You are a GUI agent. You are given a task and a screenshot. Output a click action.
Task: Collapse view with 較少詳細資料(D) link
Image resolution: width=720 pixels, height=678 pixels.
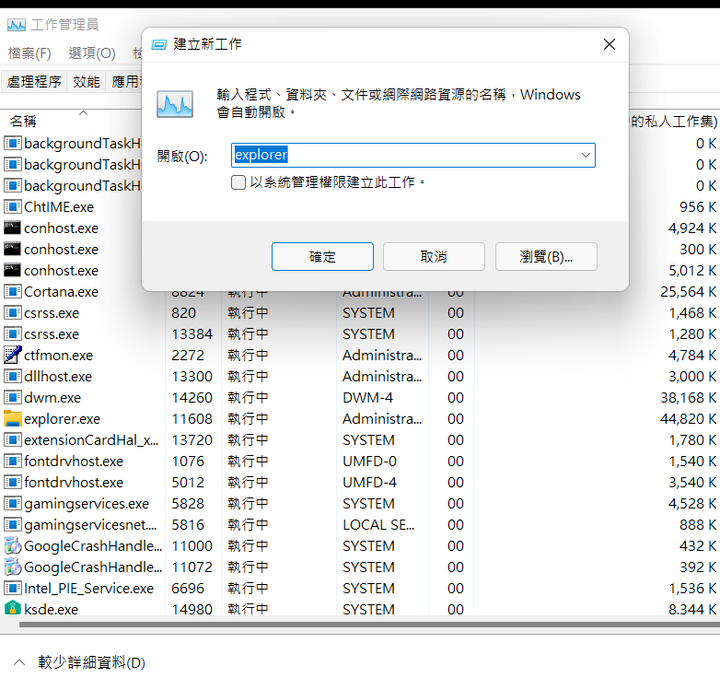click(x=91, y=662)
